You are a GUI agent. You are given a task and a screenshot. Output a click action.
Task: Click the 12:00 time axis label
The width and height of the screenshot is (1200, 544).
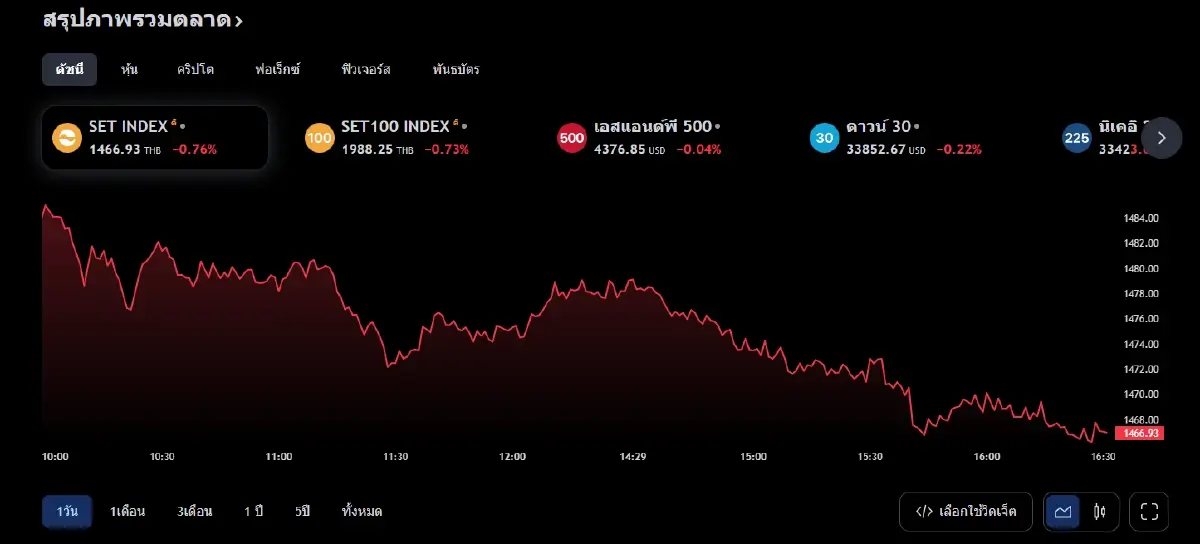point(512,456)
